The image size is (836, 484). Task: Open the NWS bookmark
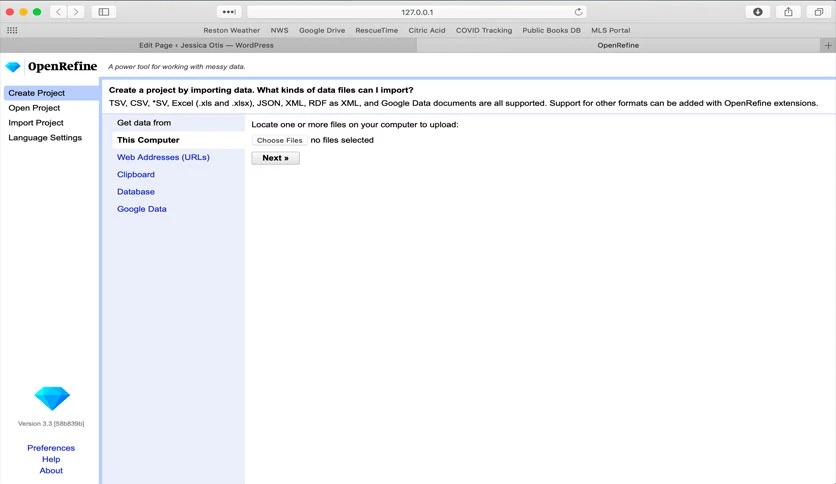tap(279, 30)
